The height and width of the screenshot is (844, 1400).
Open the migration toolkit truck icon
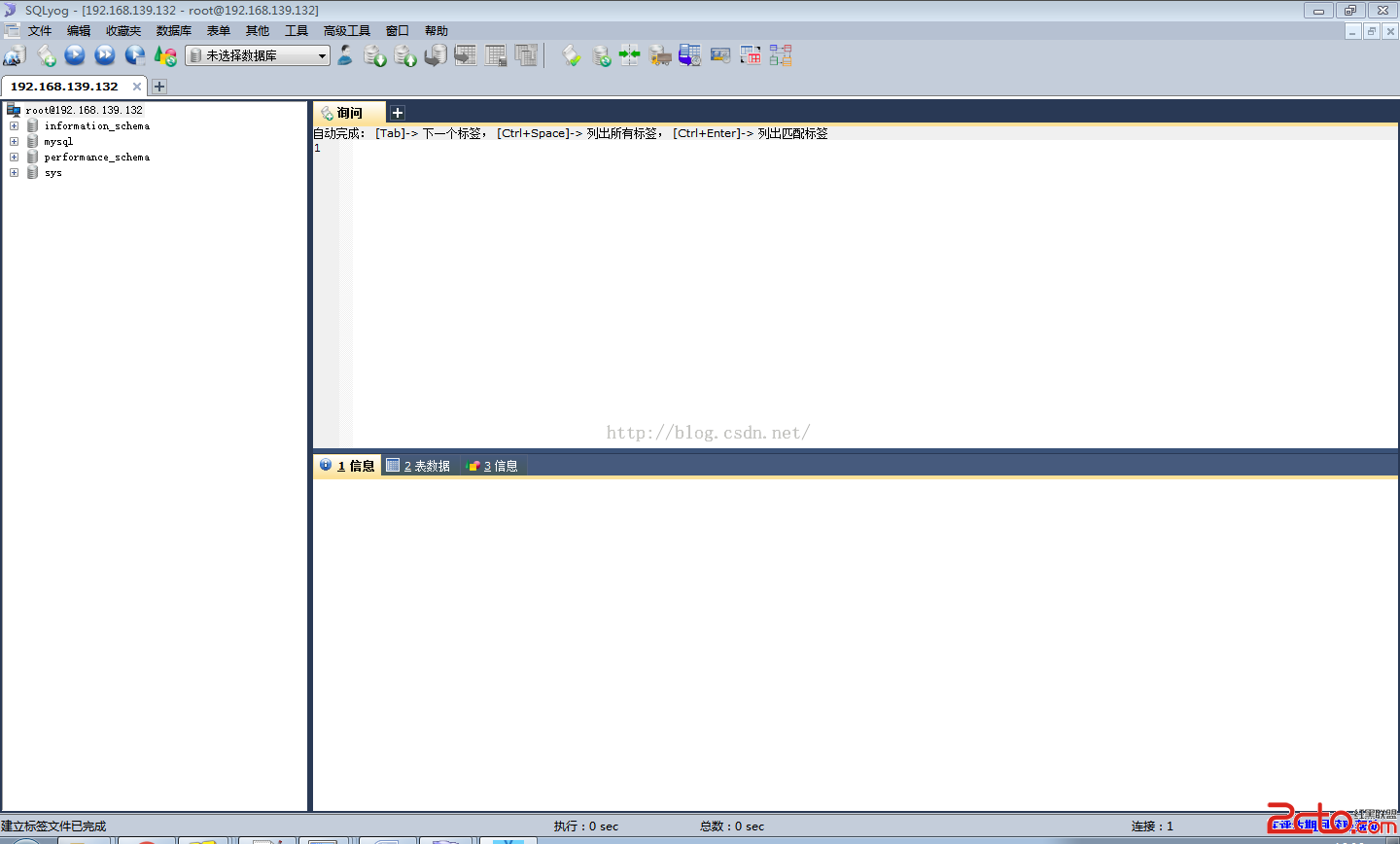point(660,55)
